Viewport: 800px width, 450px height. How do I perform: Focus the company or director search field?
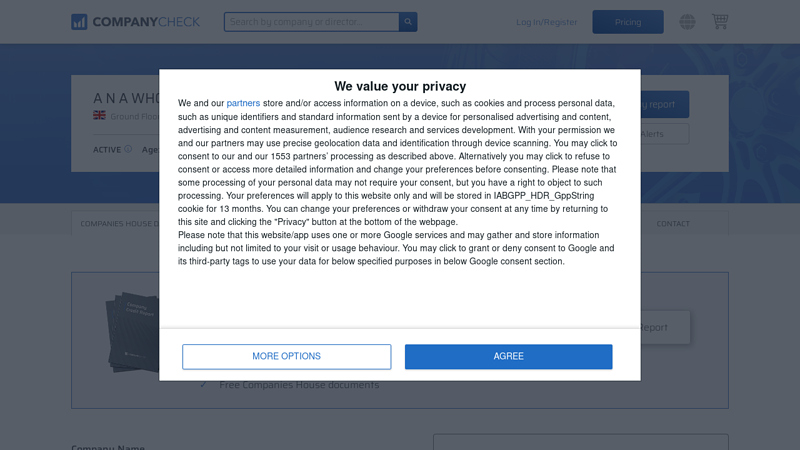tap(311, 22)
